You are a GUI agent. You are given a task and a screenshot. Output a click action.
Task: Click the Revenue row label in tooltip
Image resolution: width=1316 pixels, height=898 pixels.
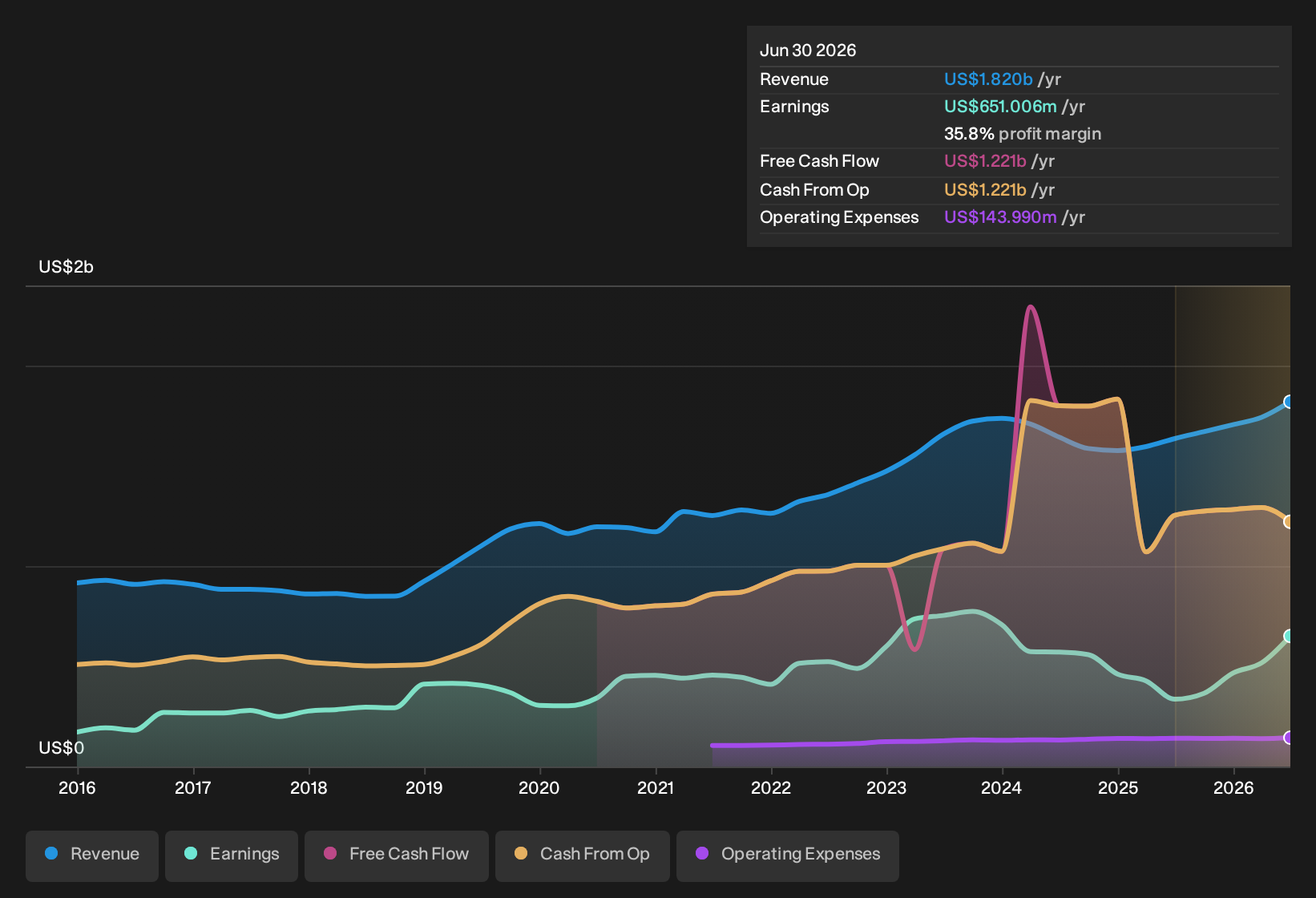click(x=794, y=79)
